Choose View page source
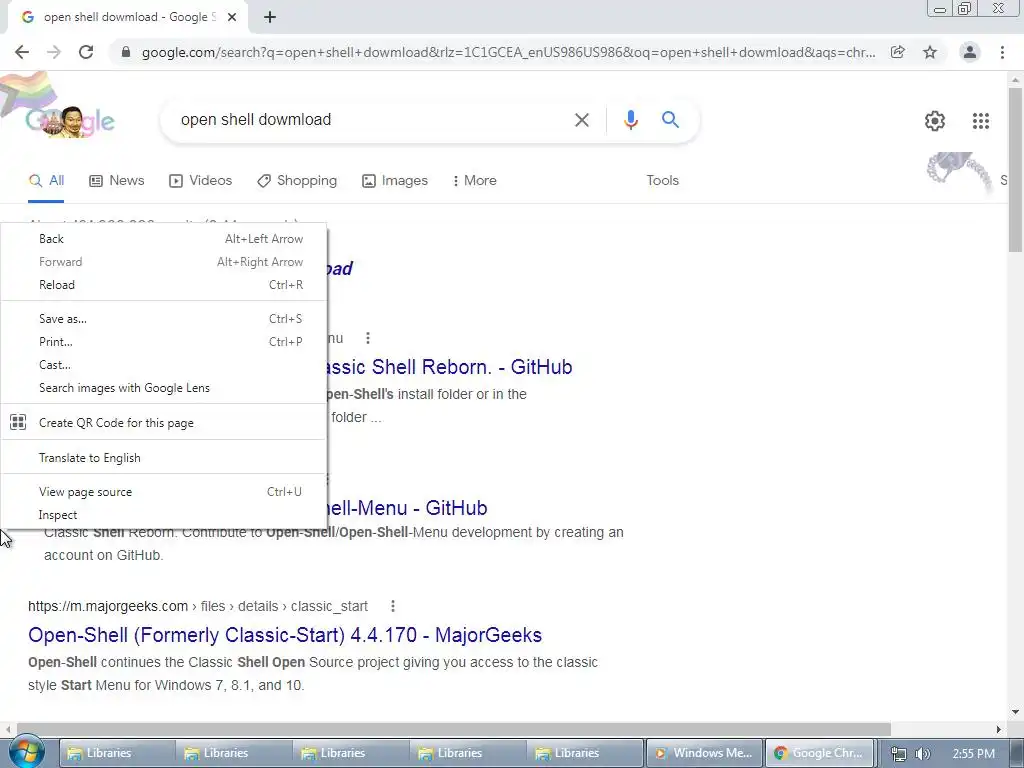1024x768 pixels. [163, 492]
